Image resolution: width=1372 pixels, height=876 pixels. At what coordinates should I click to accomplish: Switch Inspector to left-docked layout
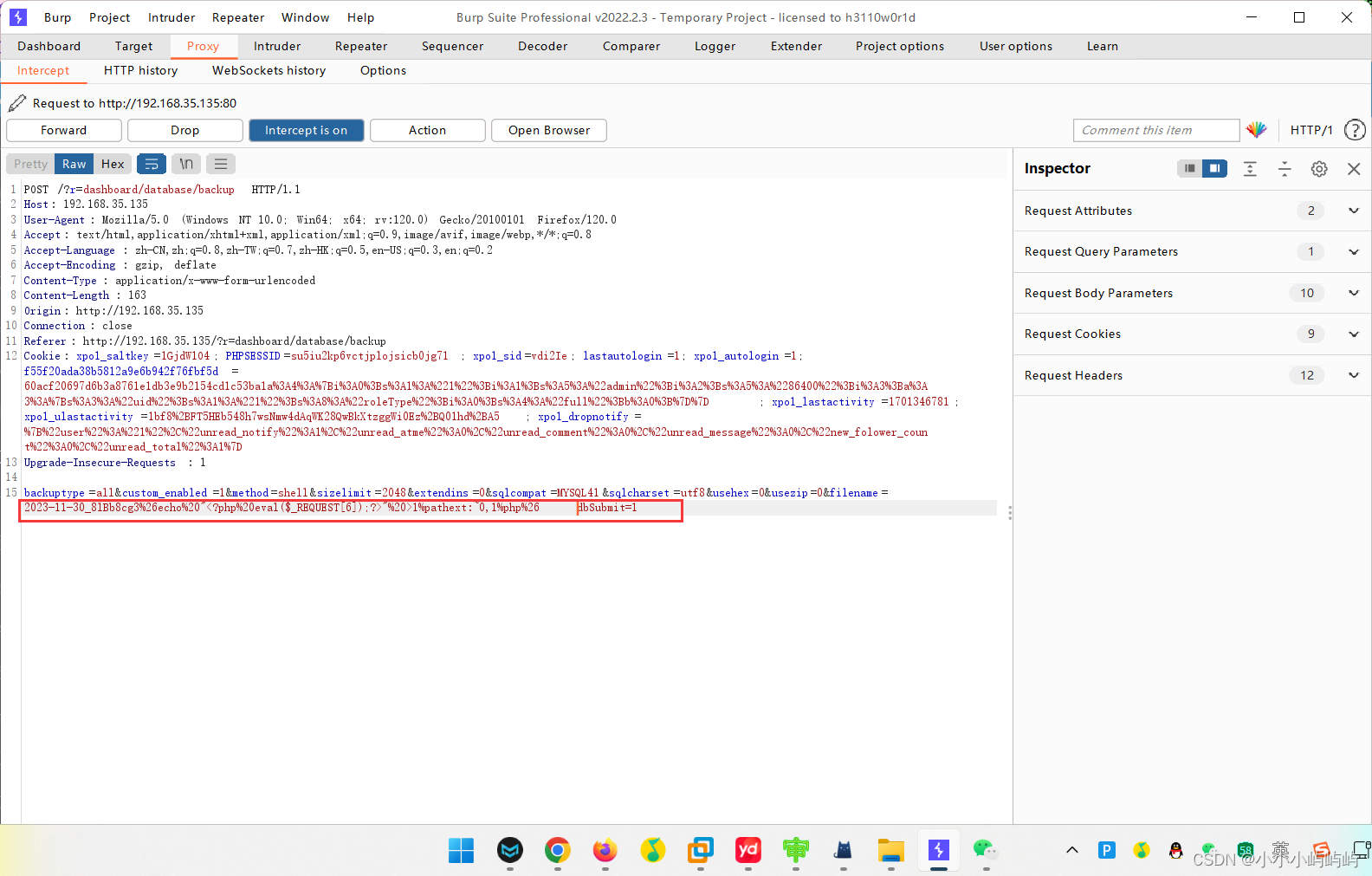(x=1190, y=168)
